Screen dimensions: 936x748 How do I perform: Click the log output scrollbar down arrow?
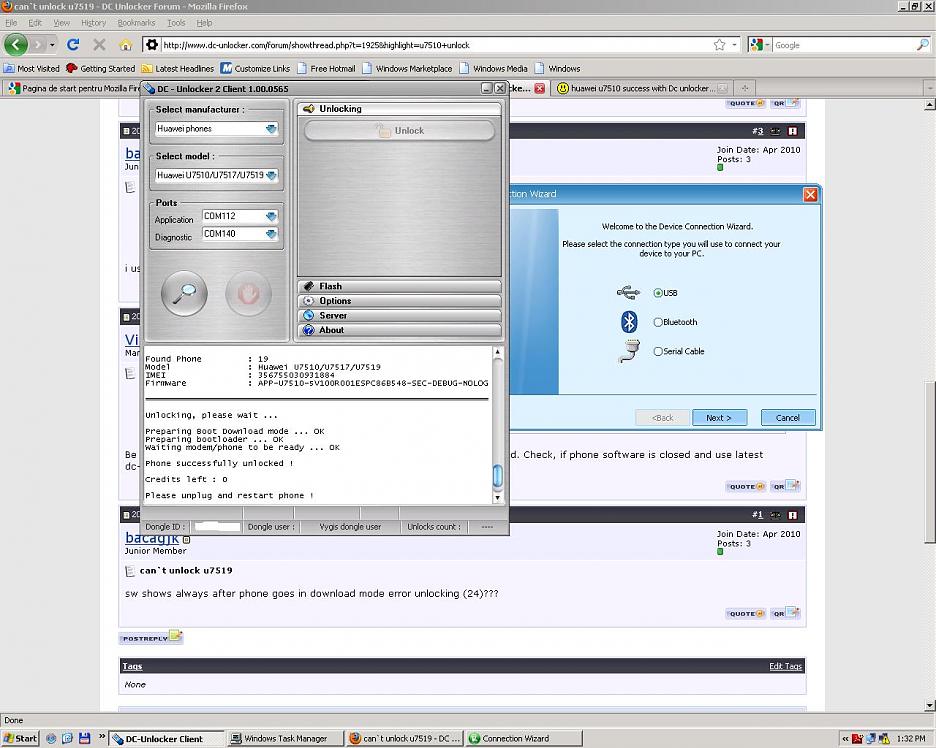point(498,497)
